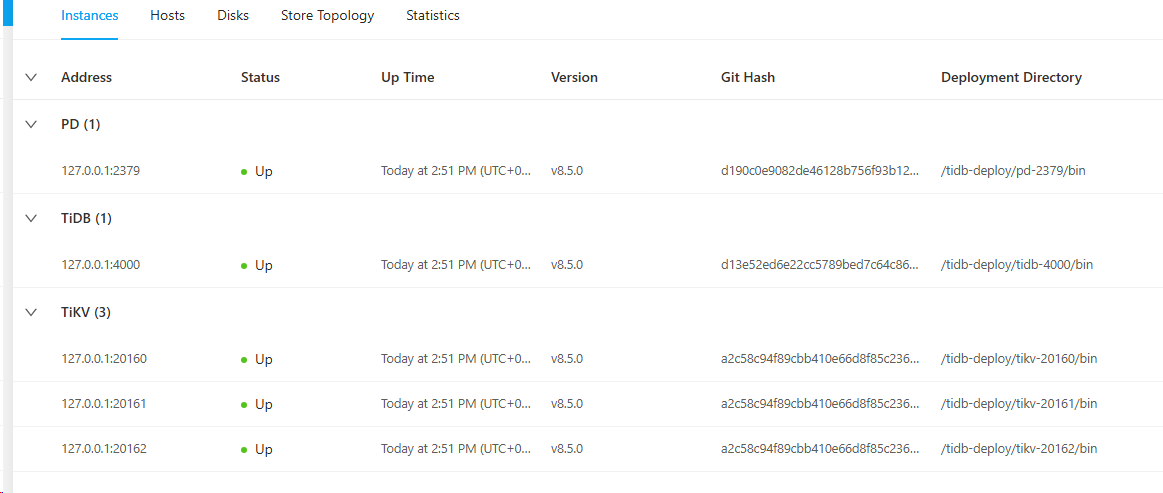Collapse the TiKV (3) group

pyautogui.click(x=31, y=312)
